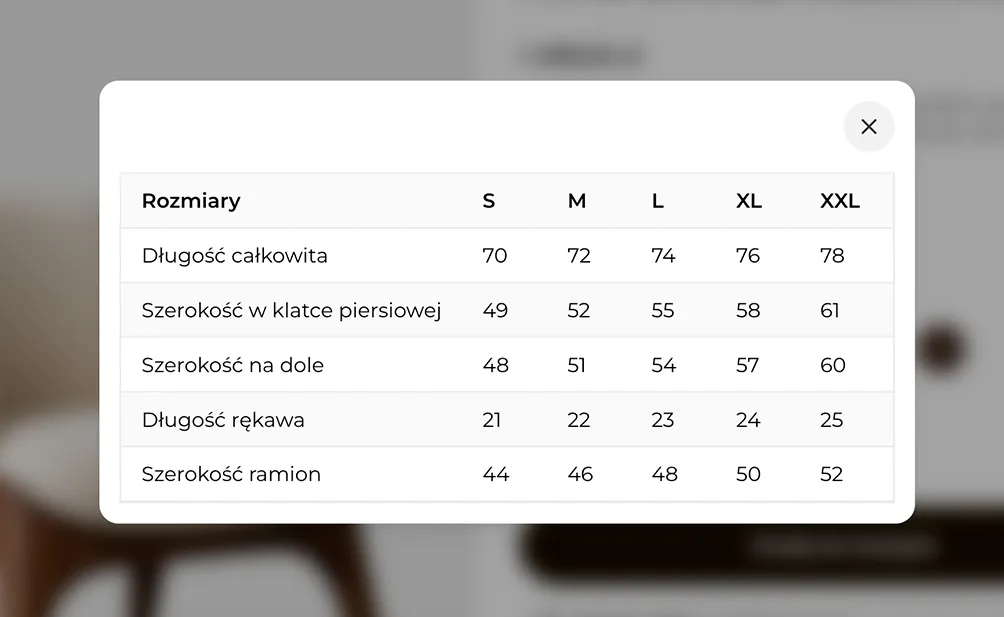
Task: Click sleeve length value 24 for XL
Action: (748, 420)
